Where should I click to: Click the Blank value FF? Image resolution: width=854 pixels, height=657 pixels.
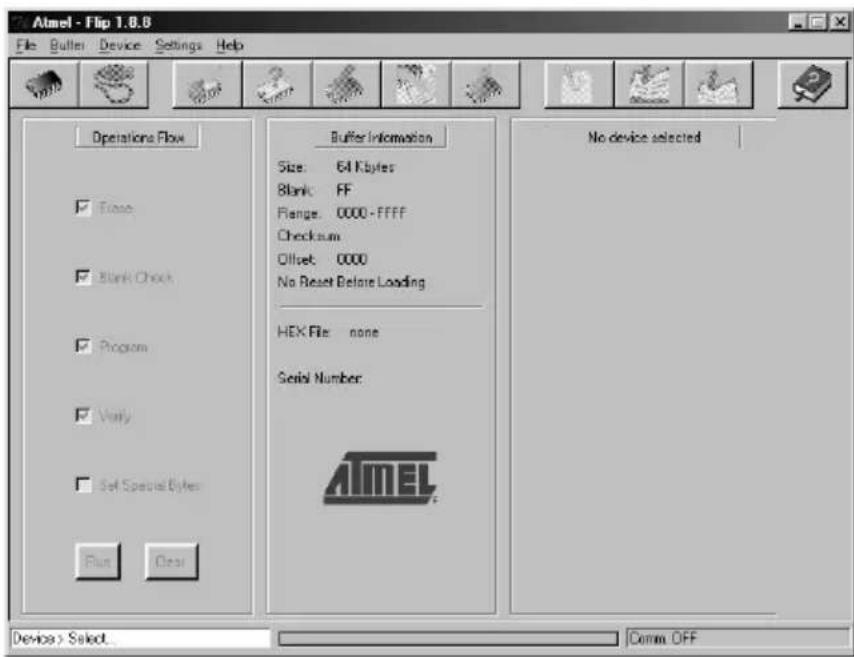(x=344, y=190)
